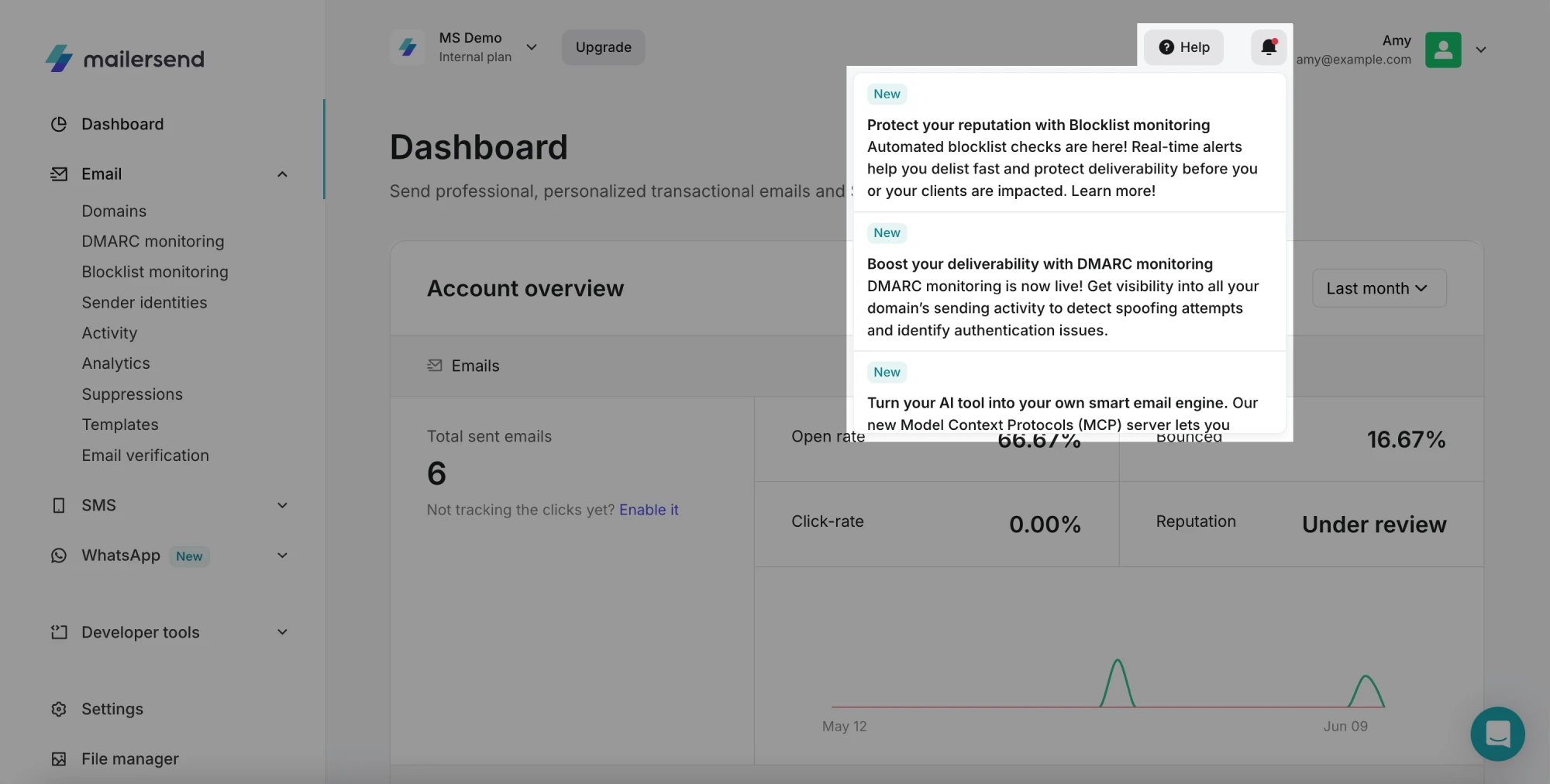Click the May 12 chart label
The image size is (1550, 784).
(844, 727)
